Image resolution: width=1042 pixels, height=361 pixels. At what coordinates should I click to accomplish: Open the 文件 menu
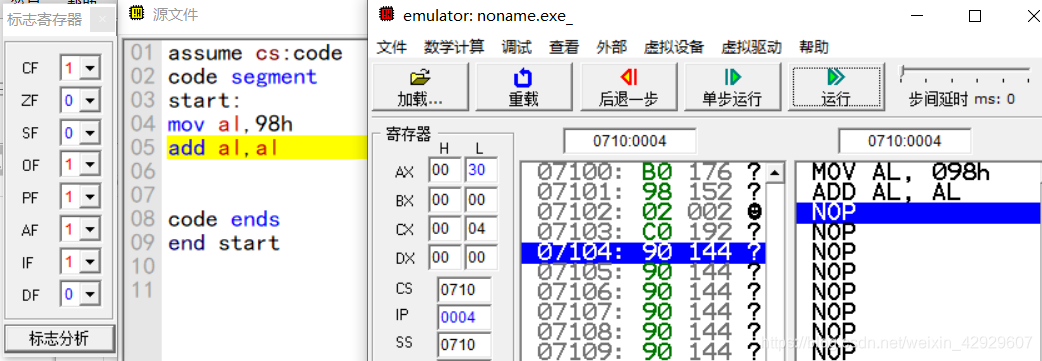point(391,47)
